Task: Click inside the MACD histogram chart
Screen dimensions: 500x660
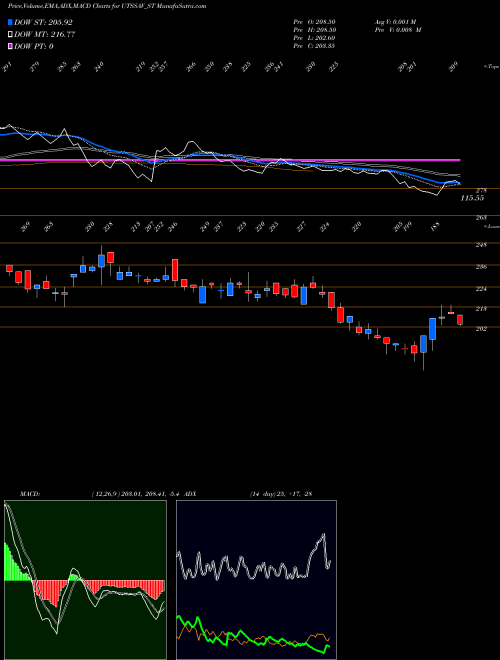Action: click(x=85, y=580)
